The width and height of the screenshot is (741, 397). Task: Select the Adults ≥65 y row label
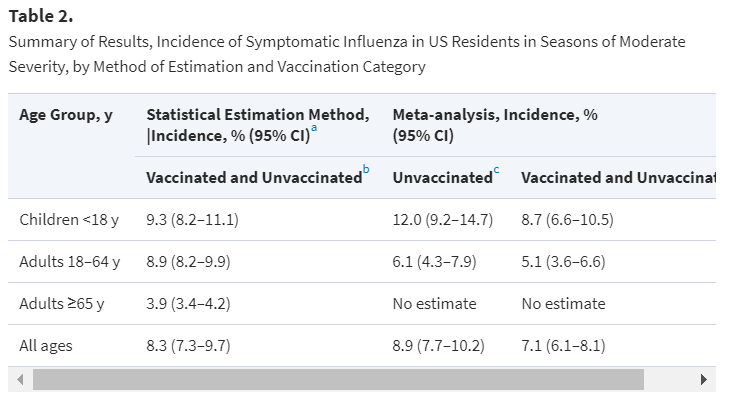click(x=62, y=303)
